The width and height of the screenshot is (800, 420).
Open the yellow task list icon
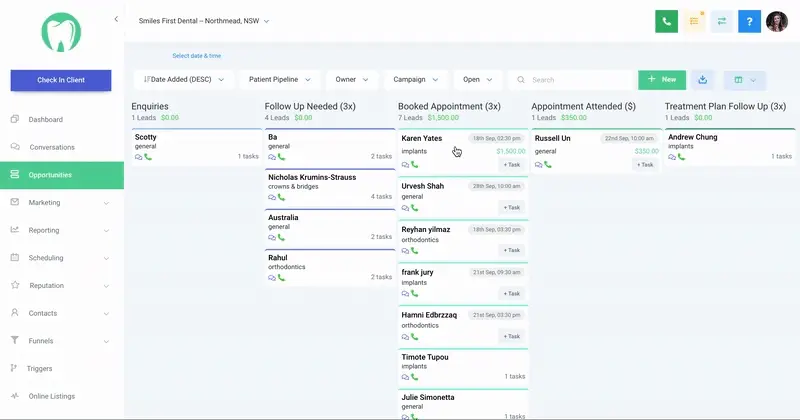pos(694,21)
